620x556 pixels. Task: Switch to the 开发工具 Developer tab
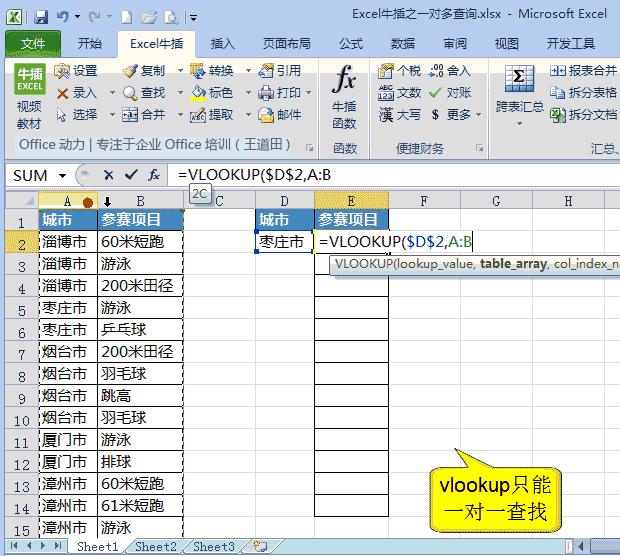coord(571,43)
